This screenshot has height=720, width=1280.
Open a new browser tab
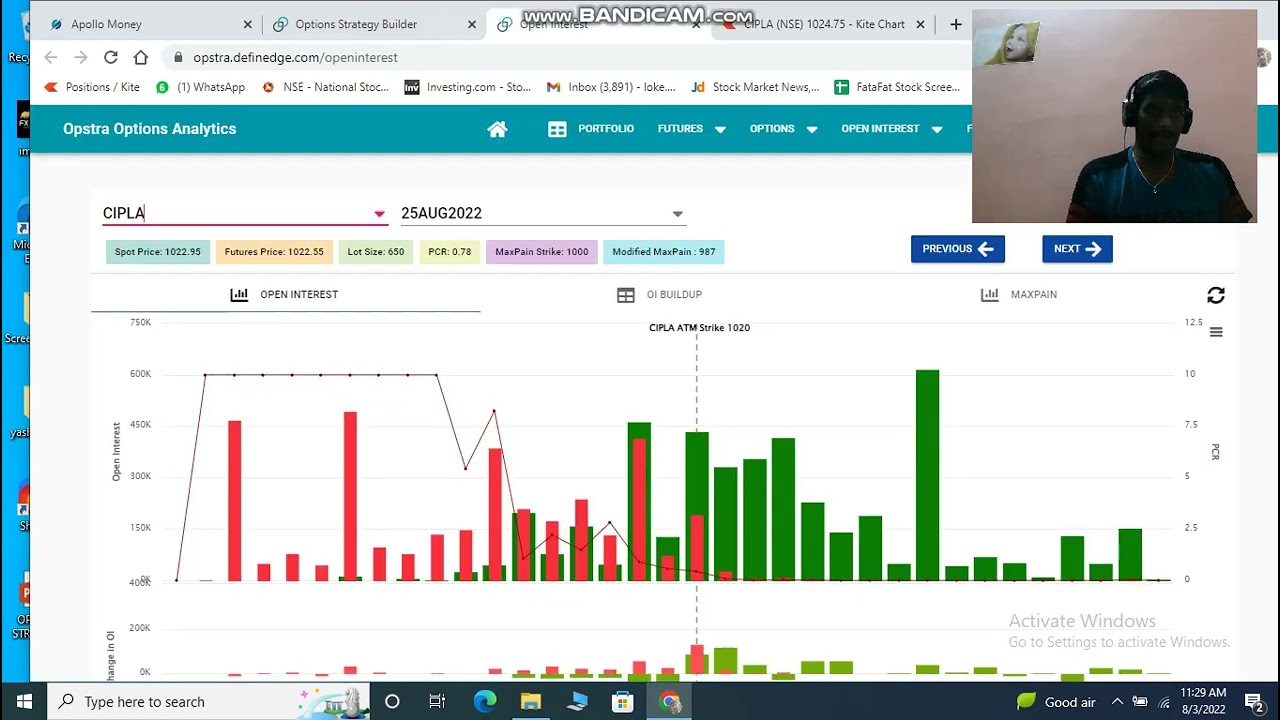(x=956, y=24)
